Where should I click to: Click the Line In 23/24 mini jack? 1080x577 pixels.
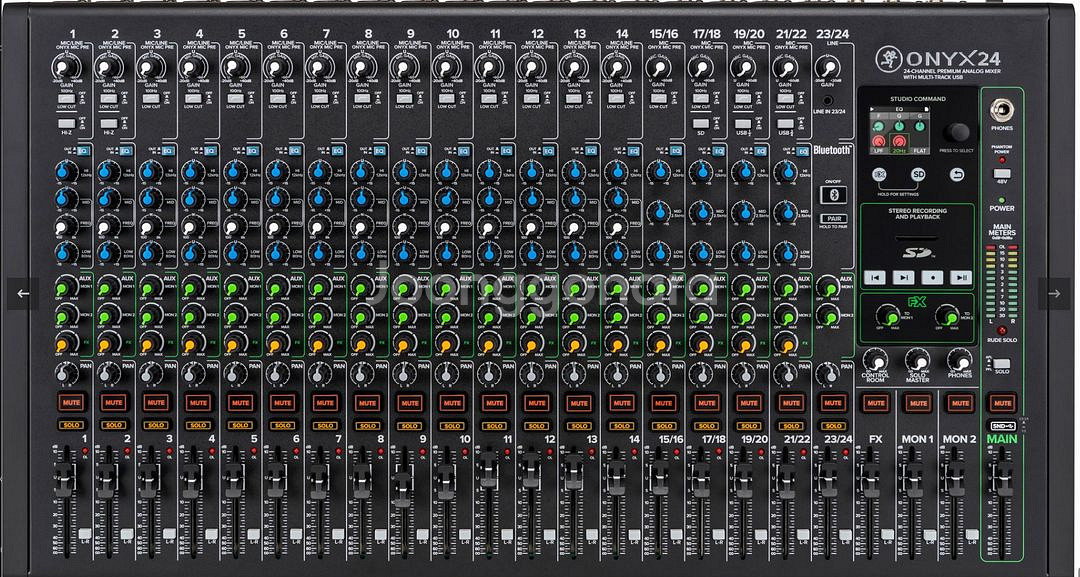827,101
